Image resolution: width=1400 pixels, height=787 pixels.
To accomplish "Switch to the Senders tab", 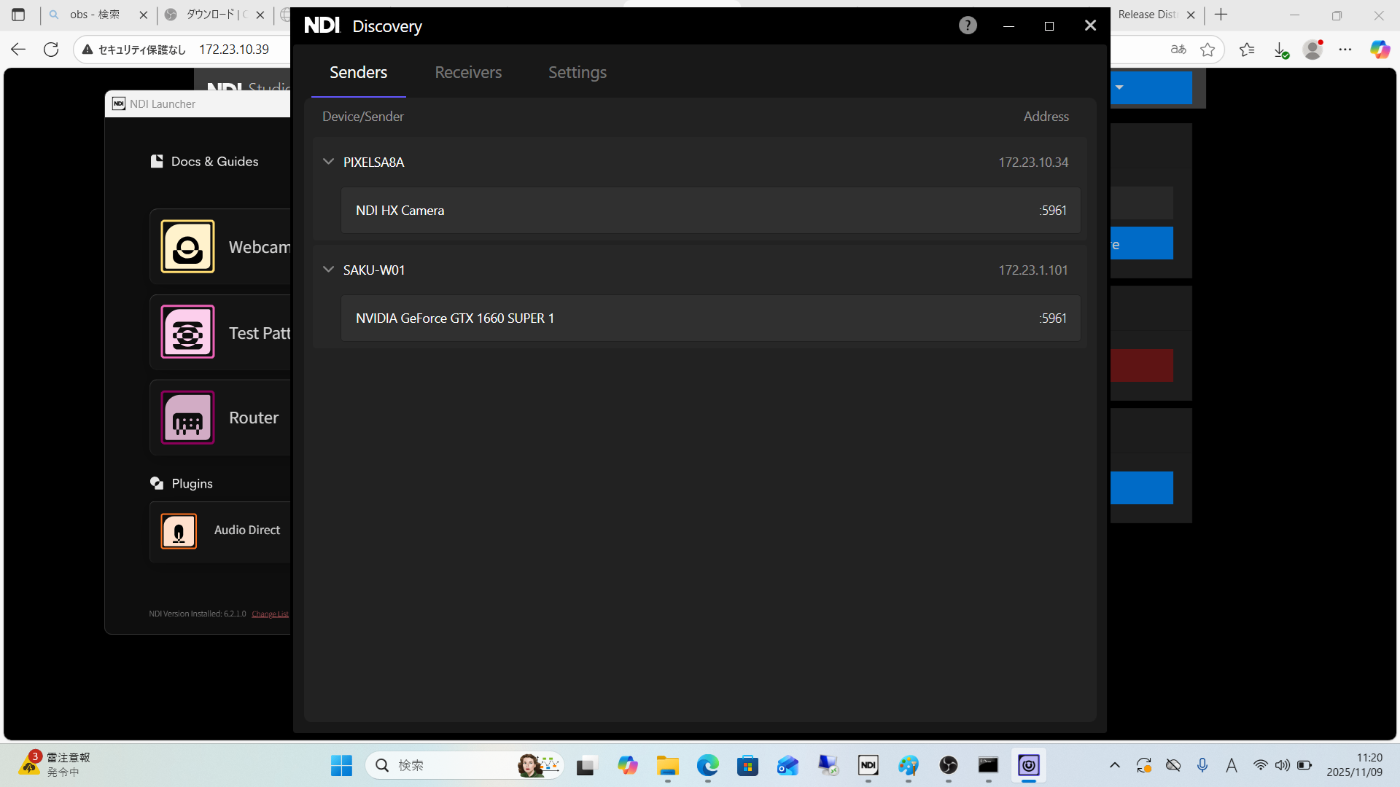I will (358, 72).
